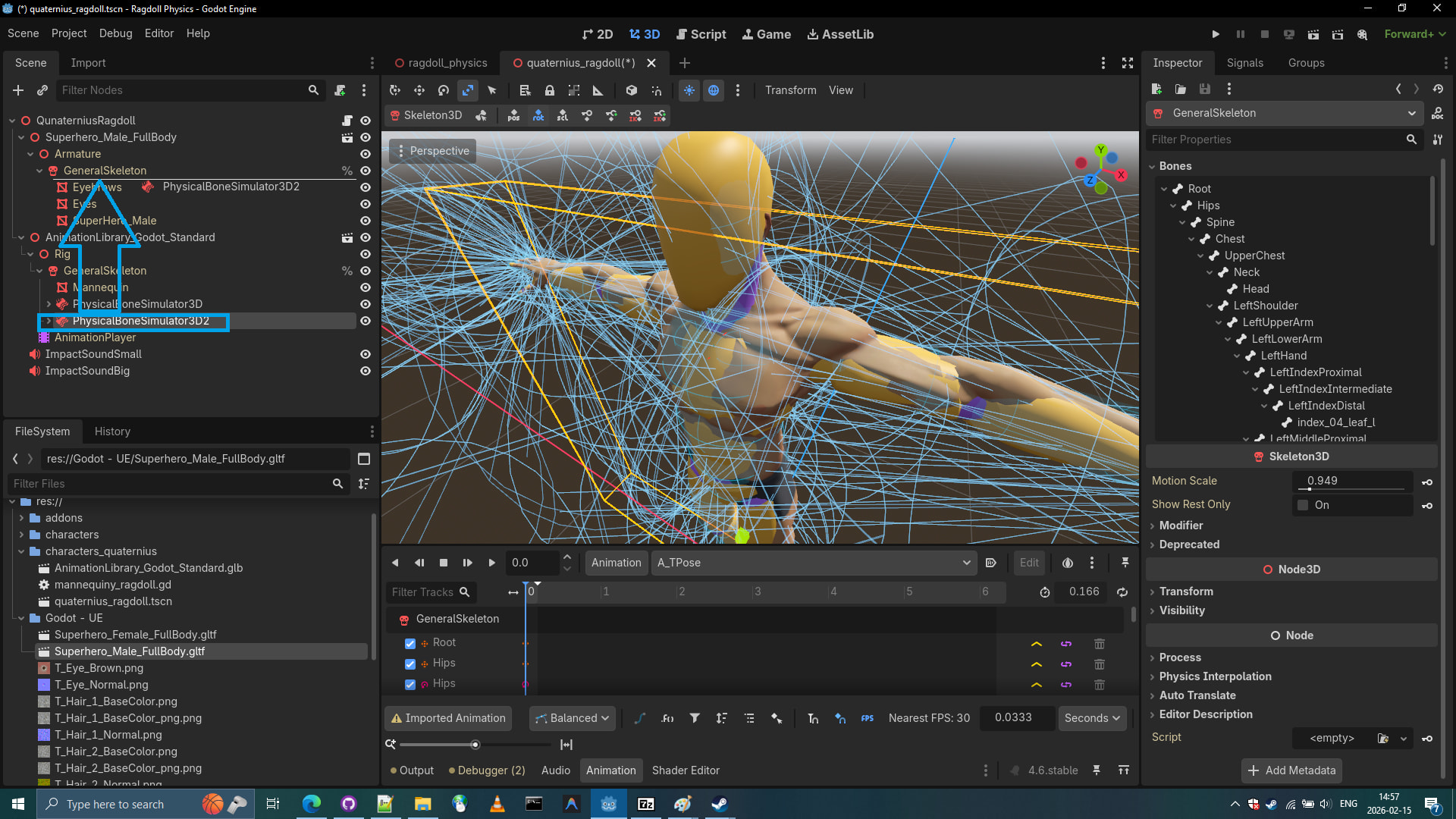Click the Add child node plus icon
Screen dimensions: 1456x819
(x=18, y=90)
